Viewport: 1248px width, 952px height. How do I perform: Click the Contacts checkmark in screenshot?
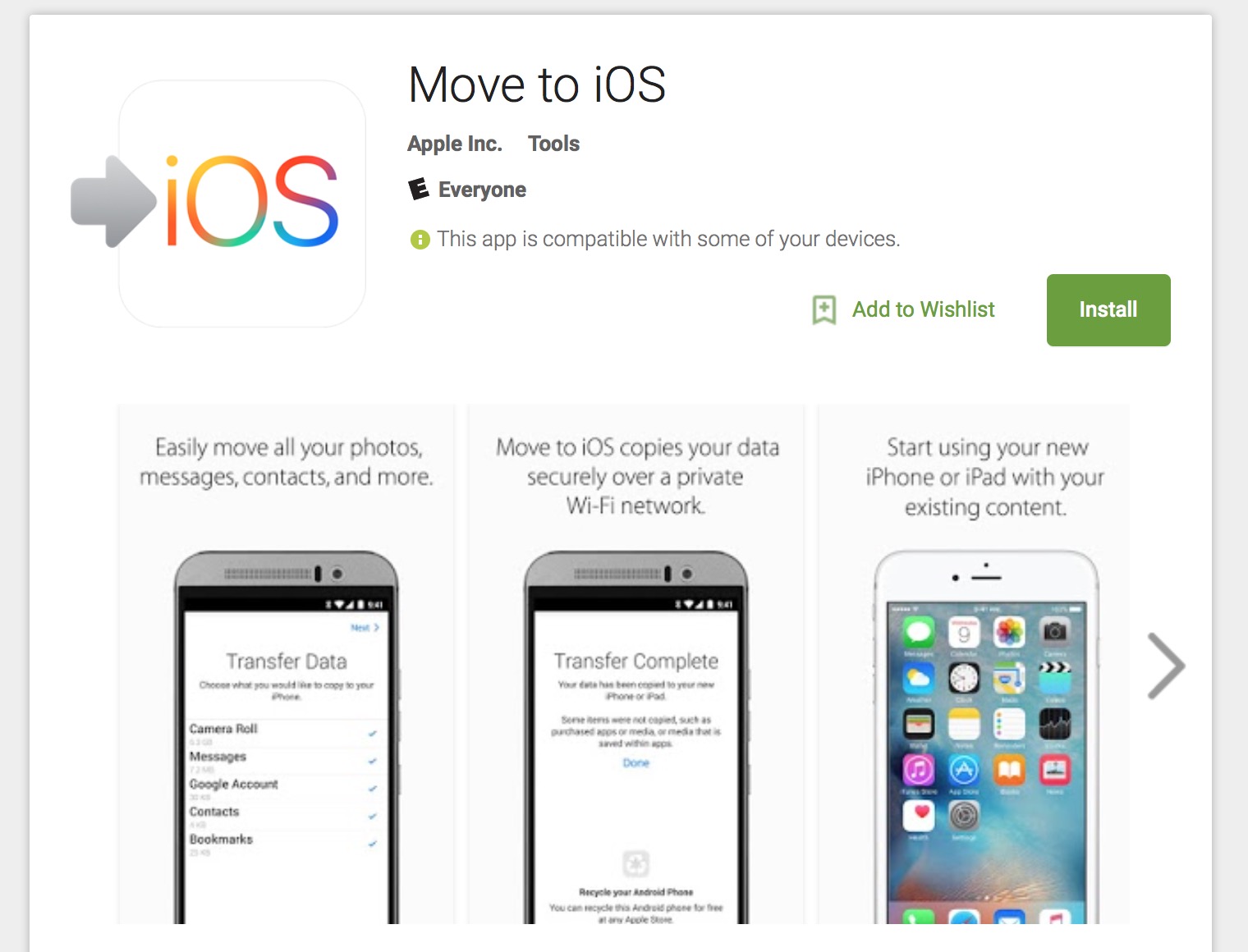[373, 817]
